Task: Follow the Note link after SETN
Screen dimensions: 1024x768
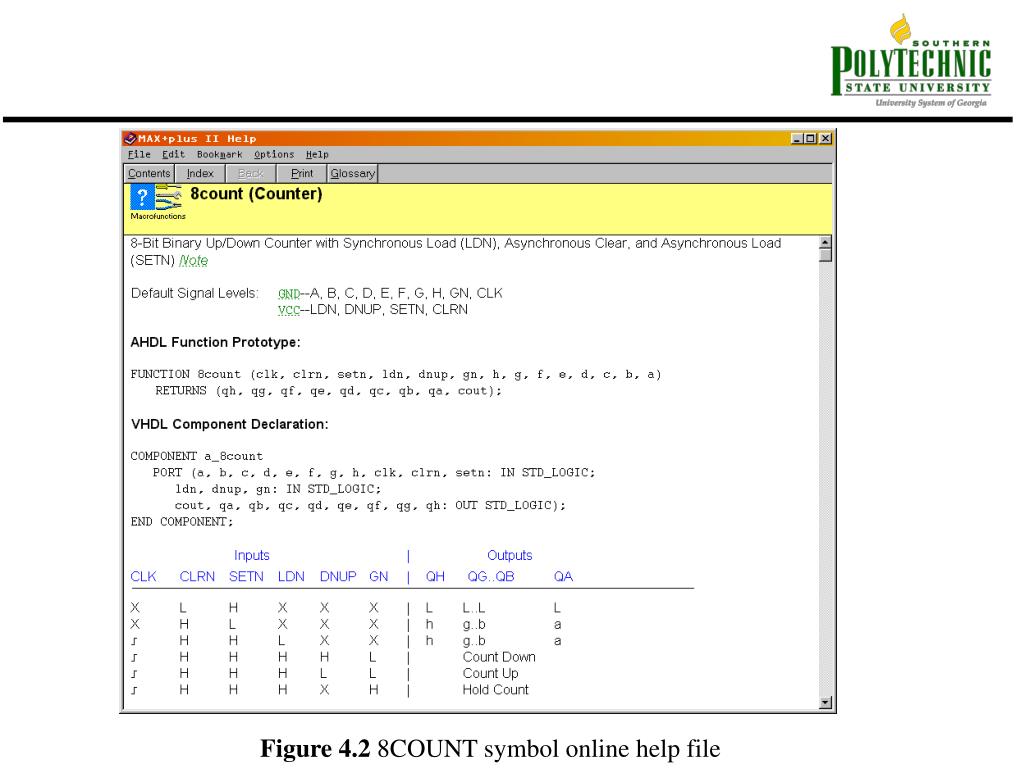Action: (193, 261)
